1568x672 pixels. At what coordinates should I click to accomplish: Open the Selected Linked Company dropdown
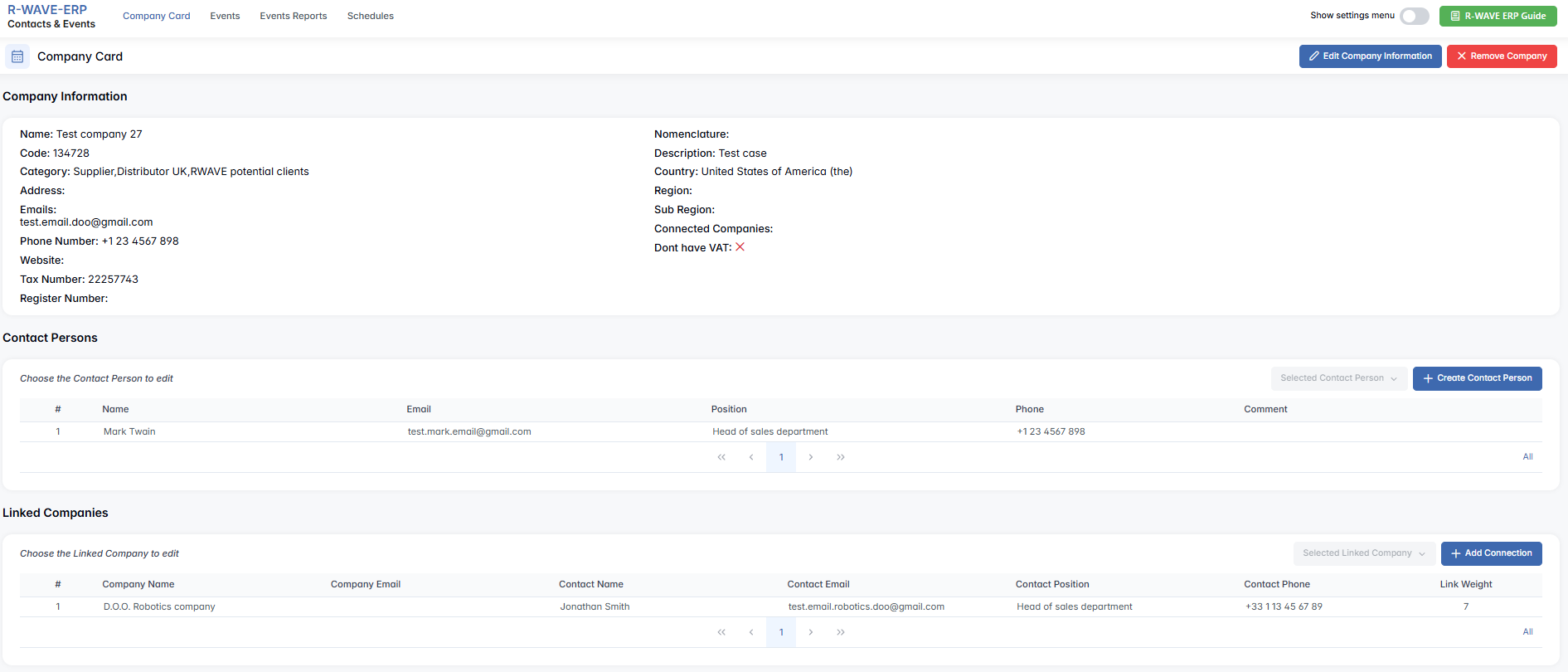(x=1363, y=553)
